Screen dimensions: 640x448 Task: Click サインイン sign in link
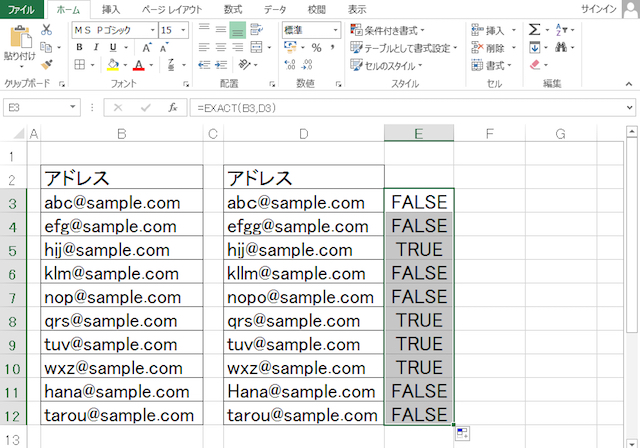coord(598,9)
